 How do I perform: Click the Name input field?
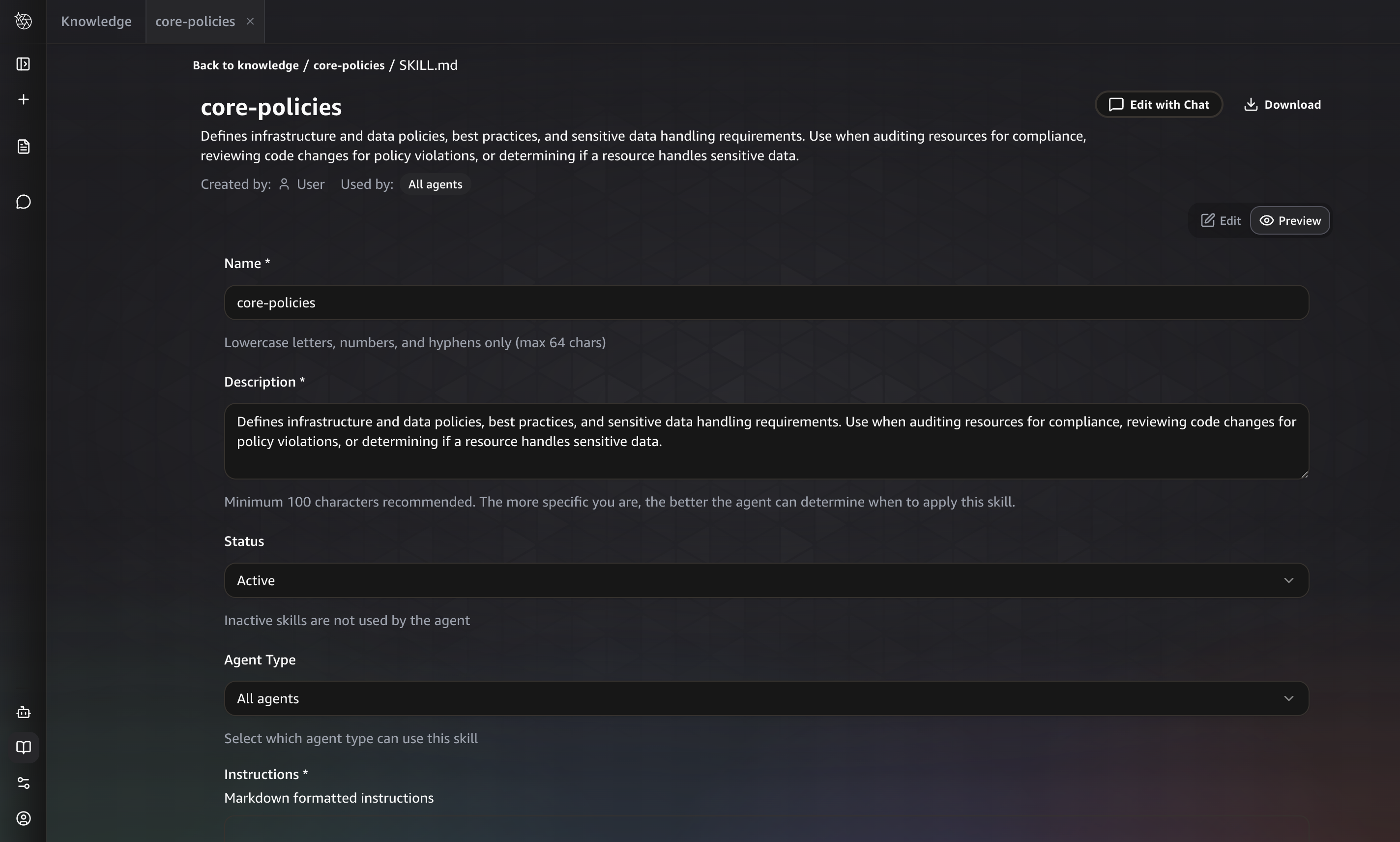point(766,303)
